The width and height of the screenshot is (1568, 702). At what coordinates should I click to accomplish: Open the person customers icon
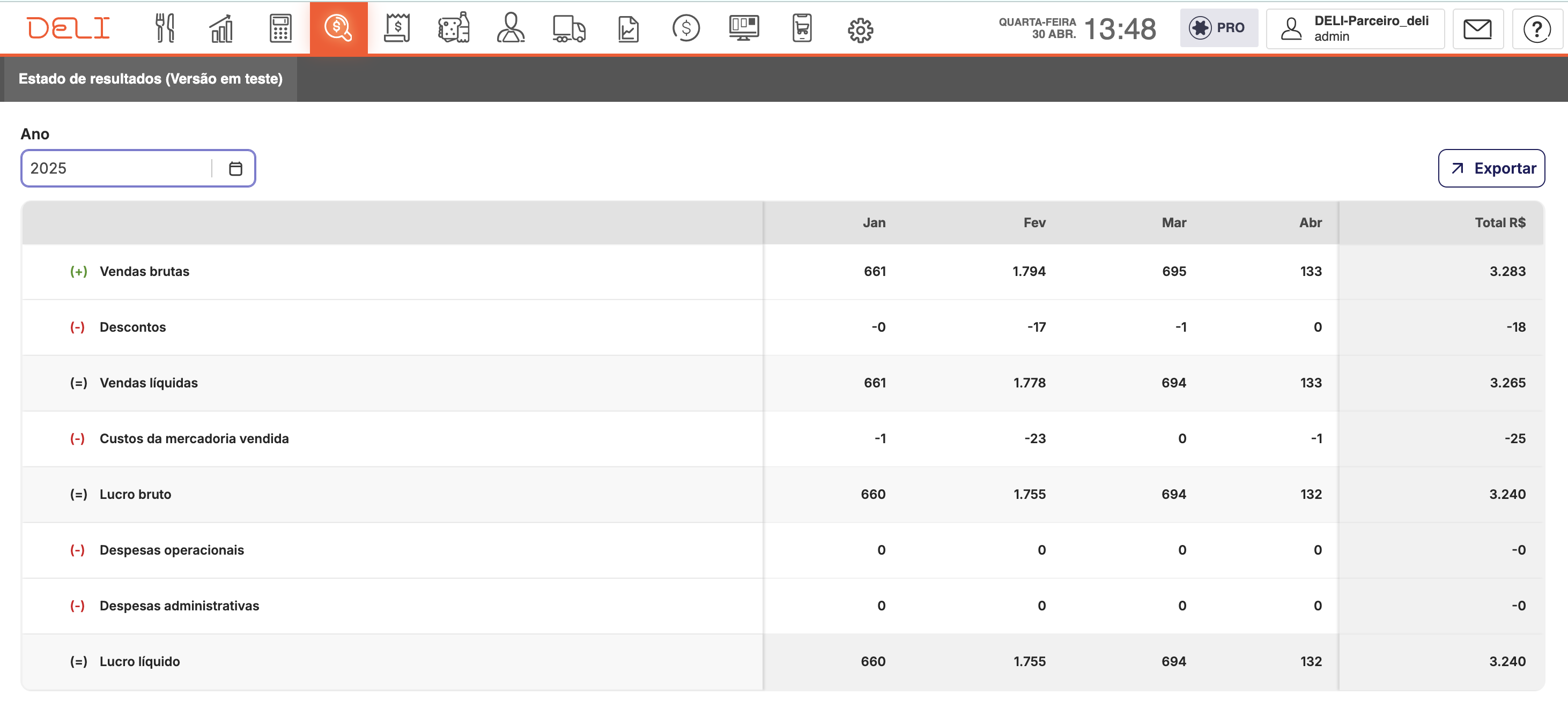tap(511, 28)
